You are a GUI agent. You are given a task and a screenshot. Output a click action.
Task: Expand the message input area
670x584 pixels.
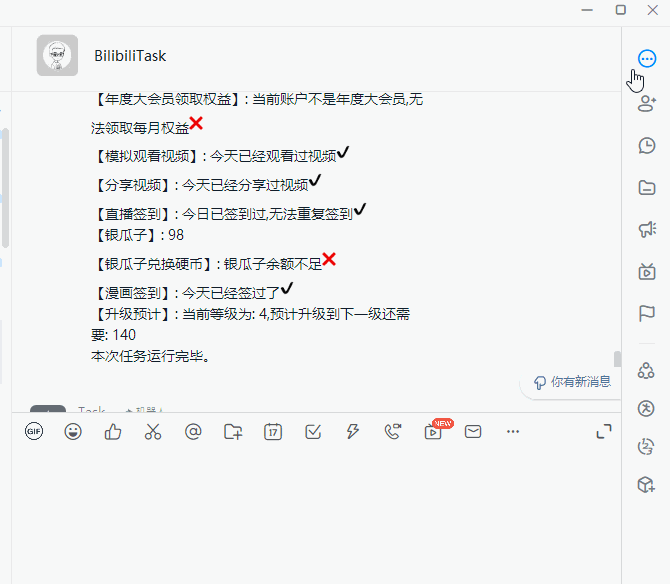tap(604, 431)
